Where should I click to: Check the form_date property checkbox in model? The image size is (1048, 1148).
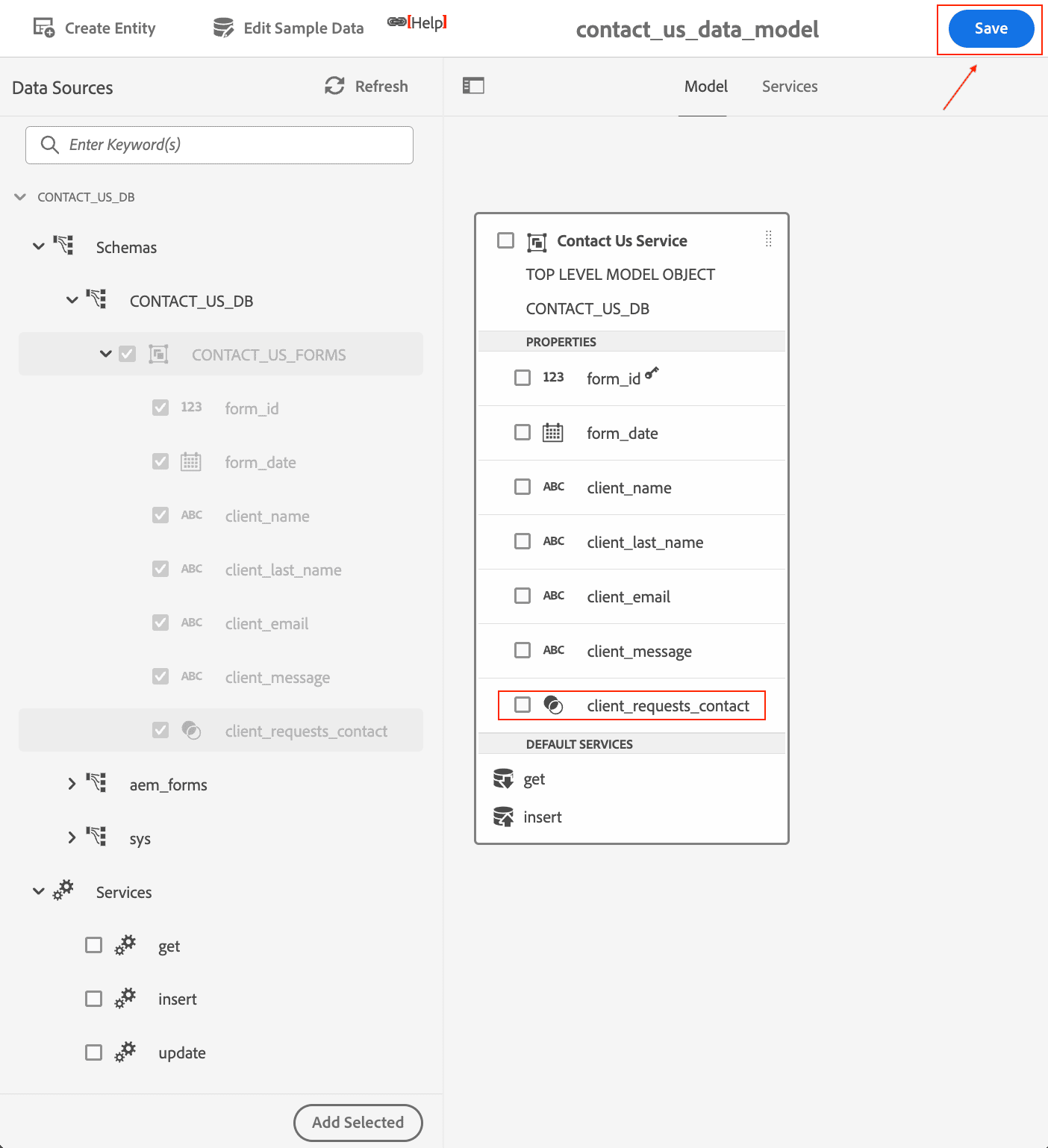pyautogui.click(x=523, y=432)
